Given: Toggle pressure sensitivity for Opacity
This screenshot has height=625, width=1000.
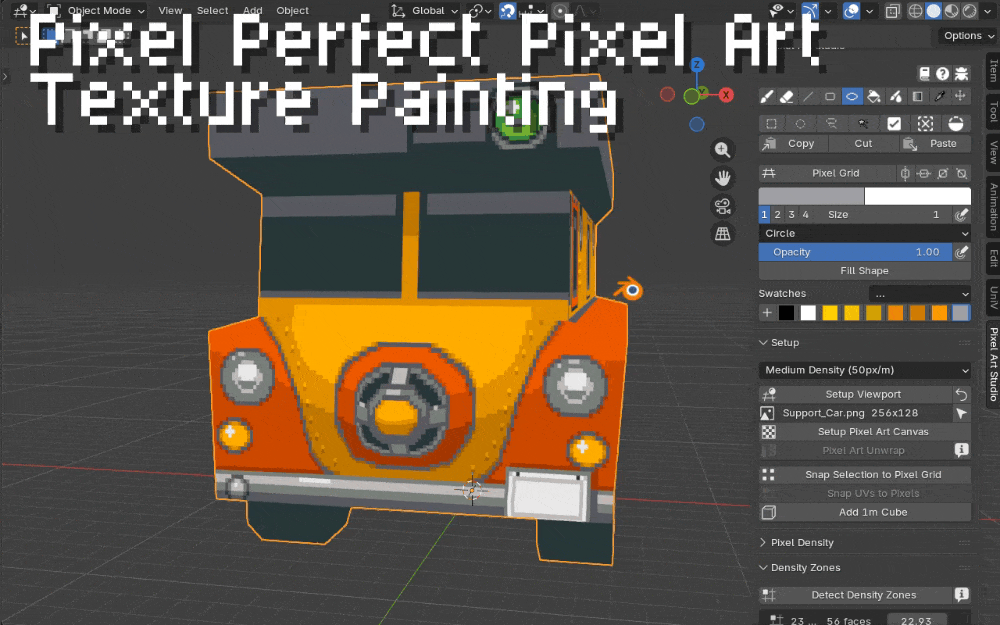Looking at the screenshot, I should (962, 253).
